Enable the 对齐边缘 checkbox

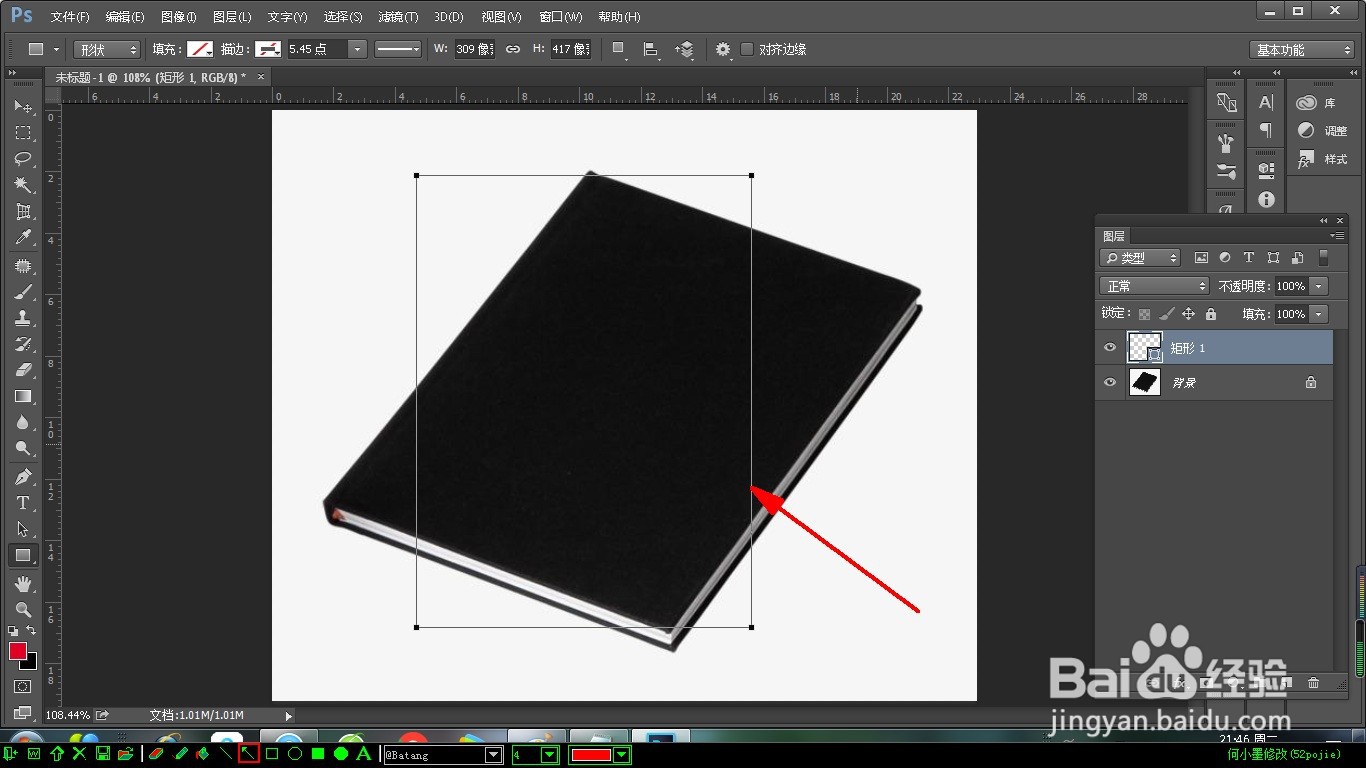click(747, 49)
